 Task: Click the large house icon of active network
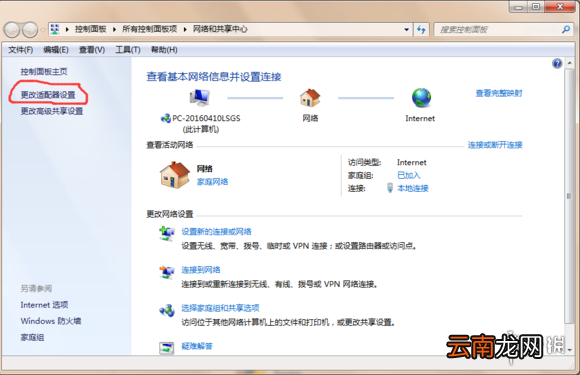click(175, 175)
